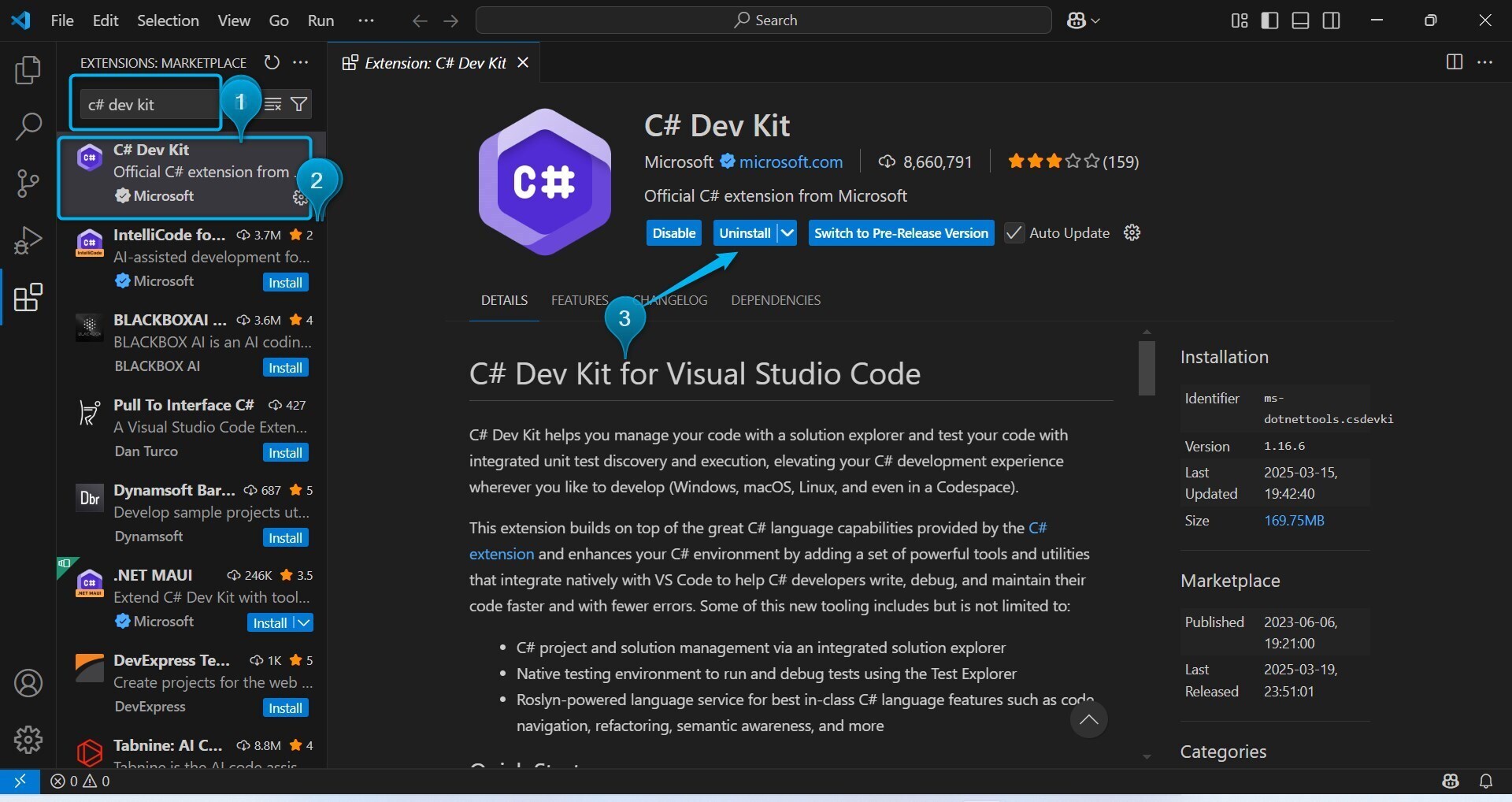The image size is (1512, 802).
Task: Switch to the FEATURES tab
Action: 580,300
